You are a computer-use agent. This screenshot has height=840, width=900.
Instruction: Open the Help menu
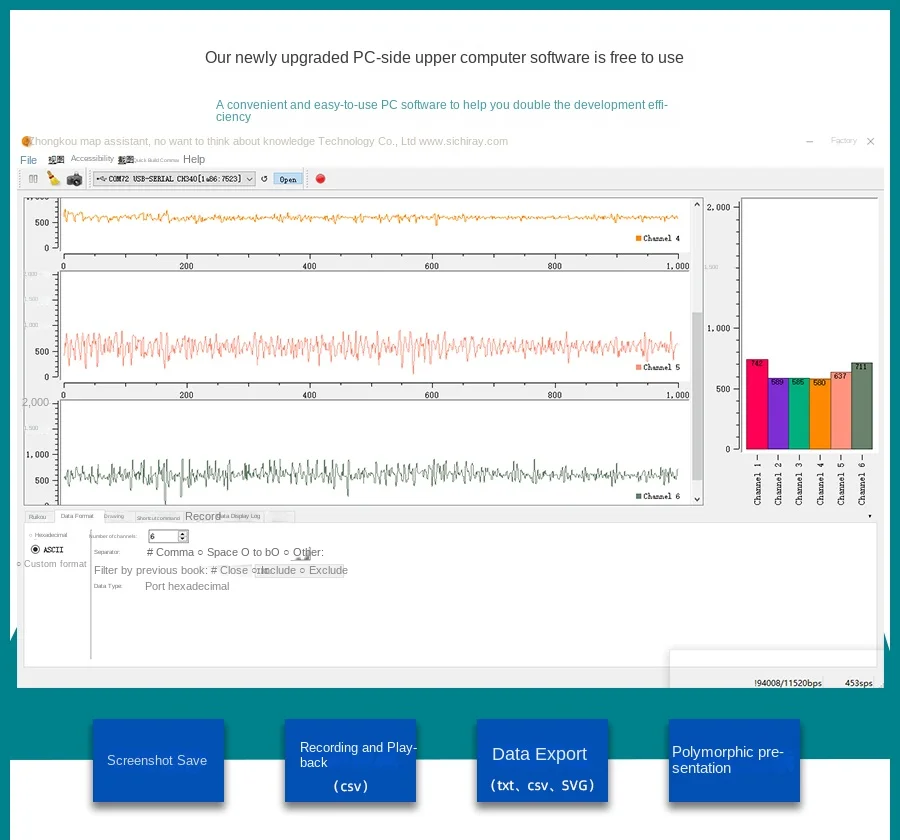point(194,159)
